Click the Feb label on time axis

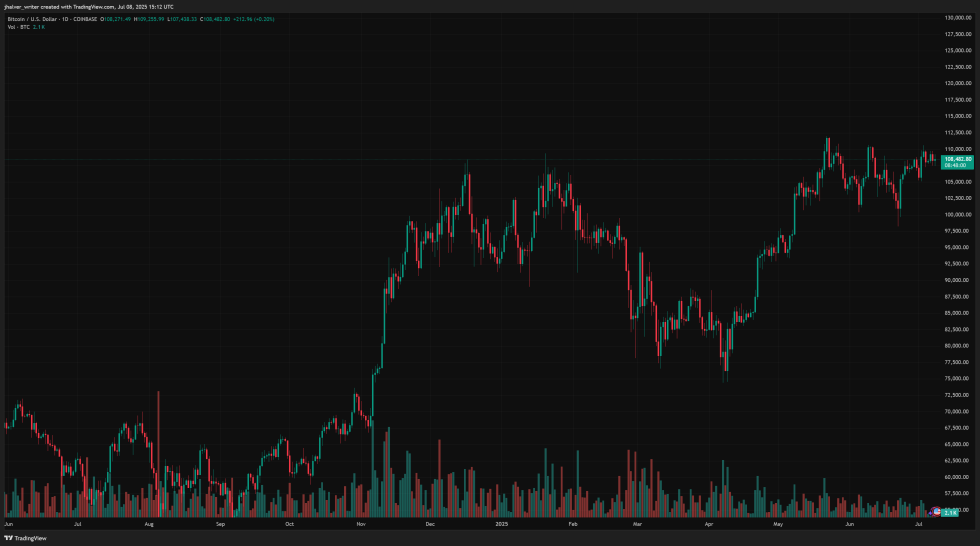(x=572, y=523)
